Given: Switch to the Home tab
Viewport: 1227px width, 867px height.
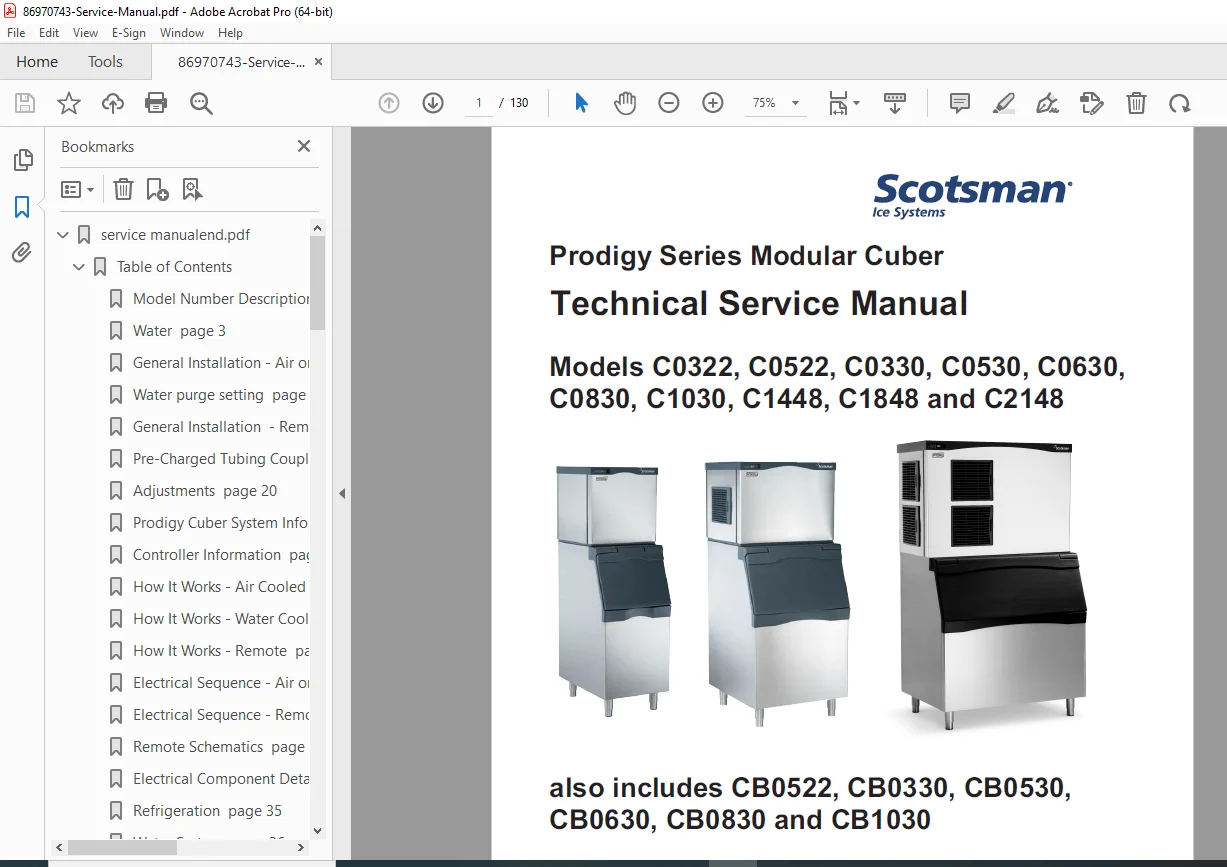Looking at the screenshot, I should (37, 61).
